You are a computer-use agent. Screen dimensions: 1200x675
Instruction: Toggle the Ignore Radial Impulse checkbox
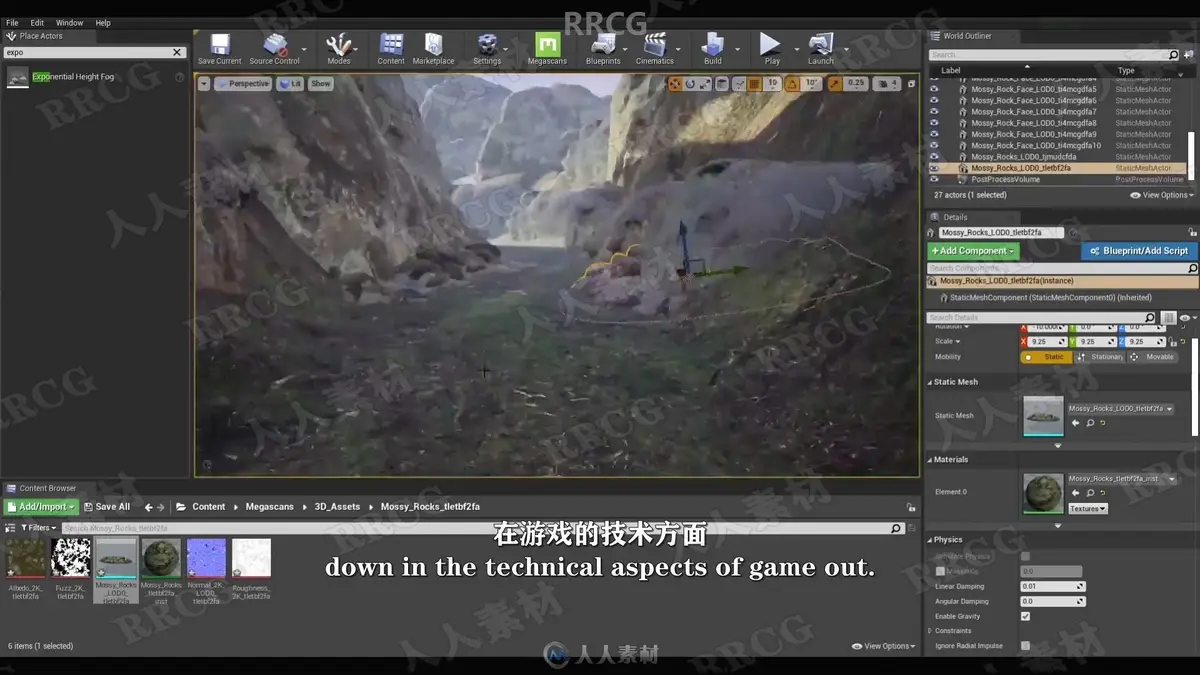tap(1025, 646)
